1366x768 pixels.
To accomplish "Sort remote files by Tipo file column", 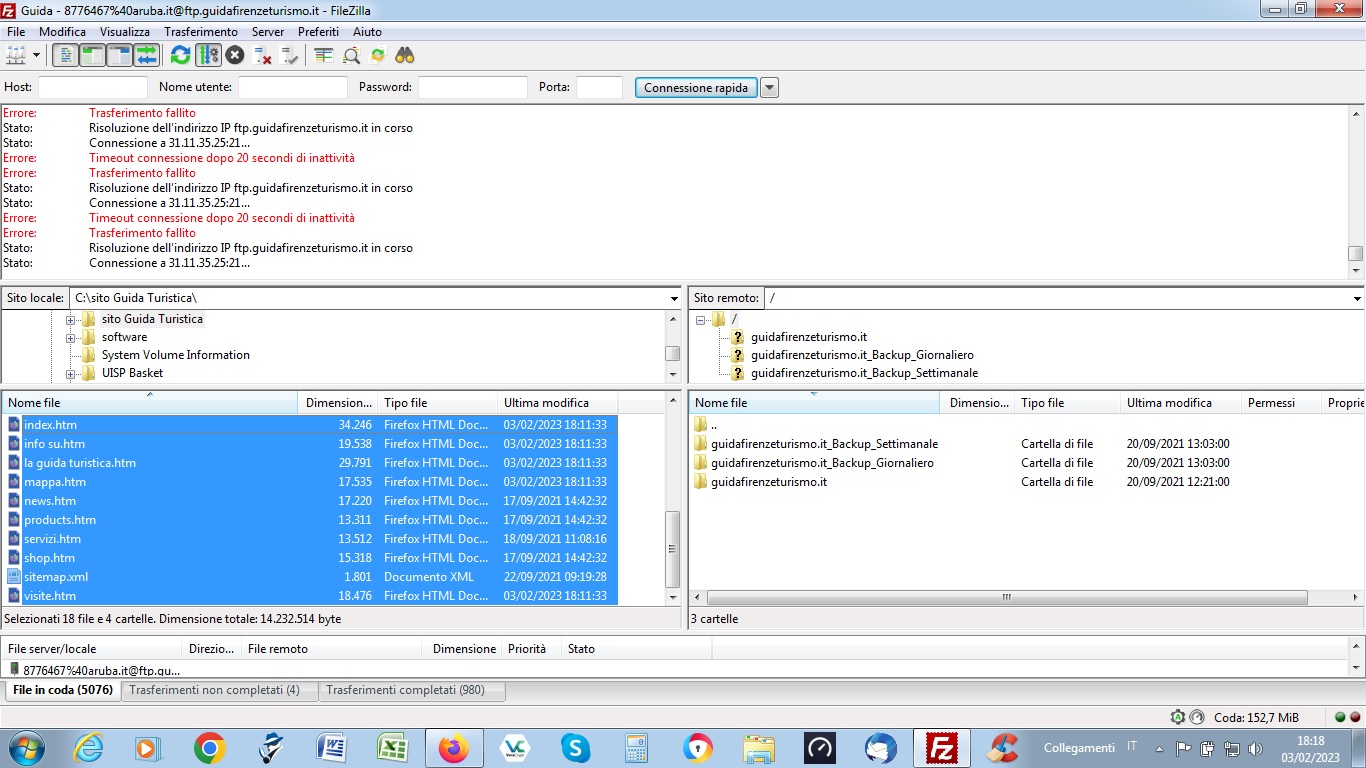I will [x=1067, y=403].
